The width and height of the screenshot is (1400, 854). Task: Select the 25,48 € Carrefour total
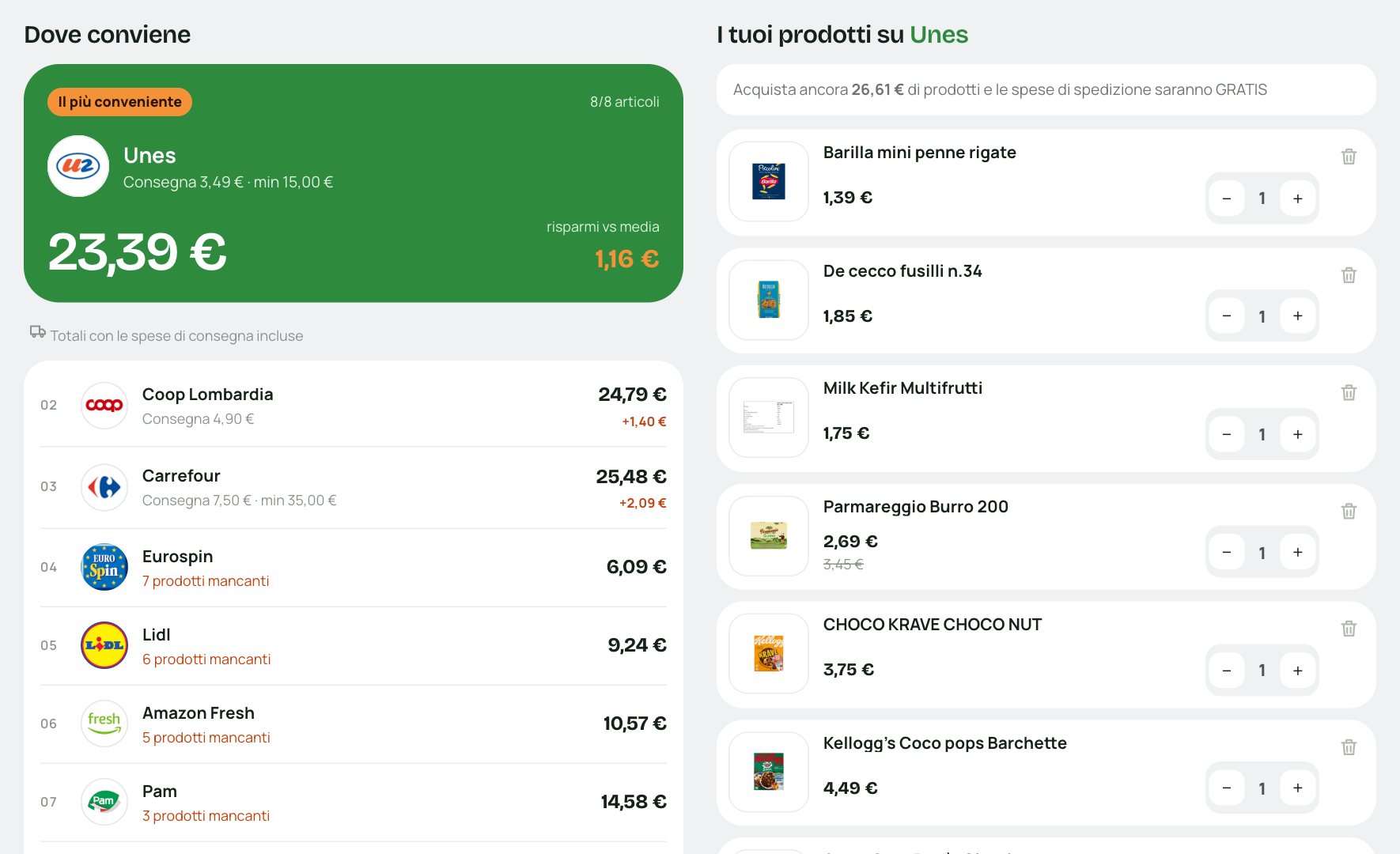click(x=631, y=477)
